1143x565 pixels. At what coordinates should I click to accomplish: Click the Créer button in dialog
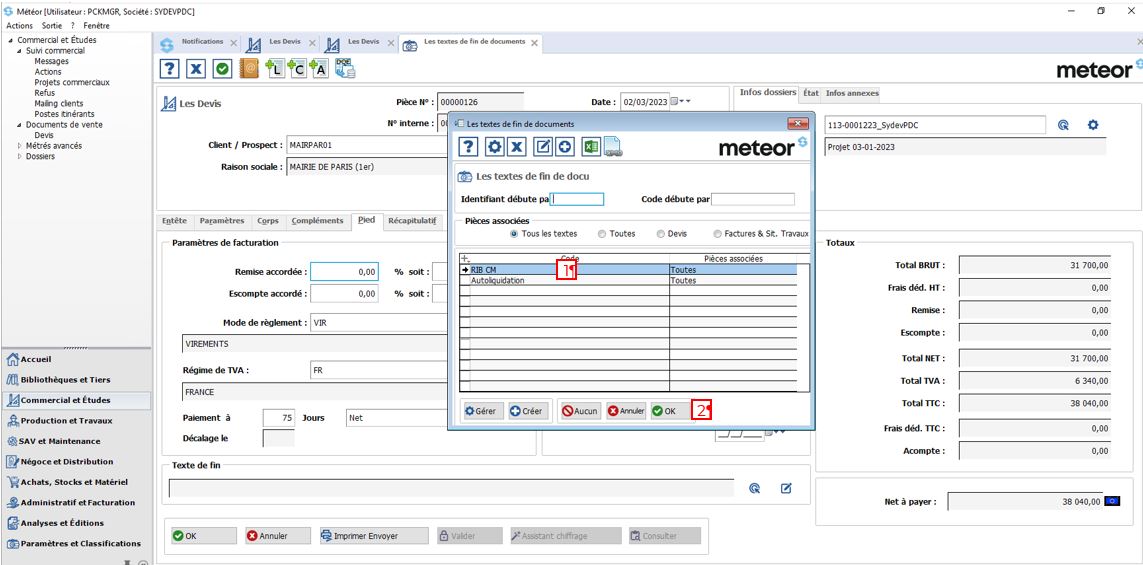526,411
